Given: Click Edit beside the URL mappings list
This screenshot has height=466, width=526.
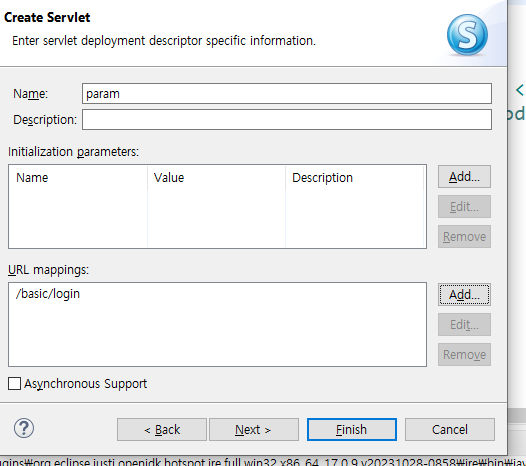Looking at the screenshot, I should (x=464, y=325).
